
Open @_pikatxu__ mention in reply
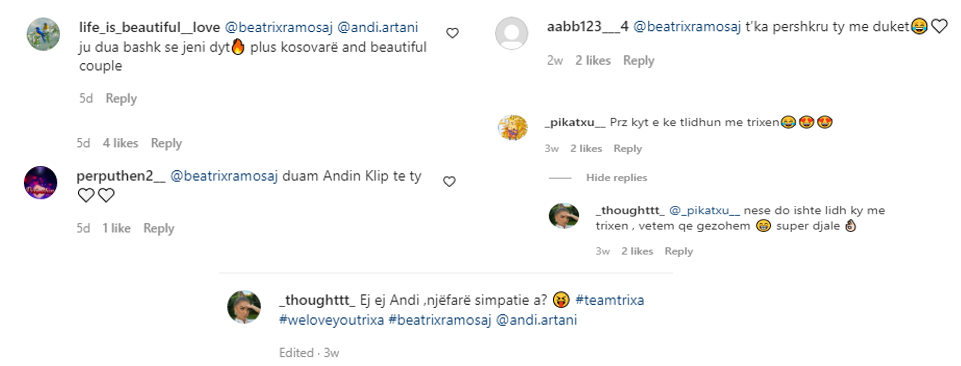705,210
